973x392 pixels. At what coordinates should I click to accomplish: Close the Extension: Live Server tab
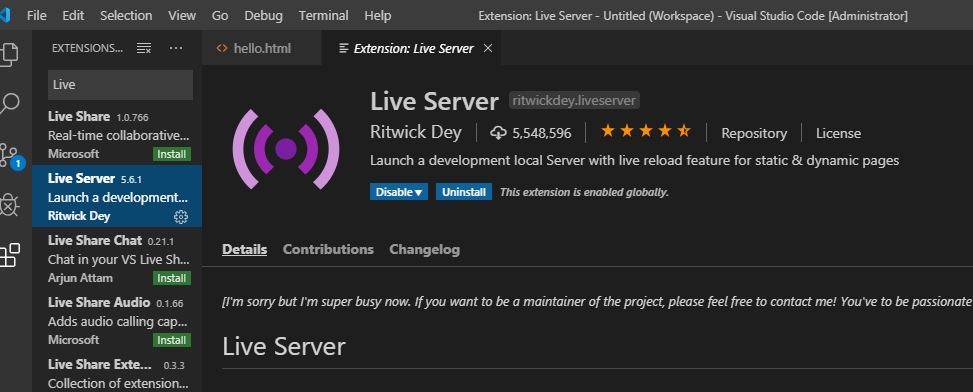pyautogui.click(x=488, y=48)
